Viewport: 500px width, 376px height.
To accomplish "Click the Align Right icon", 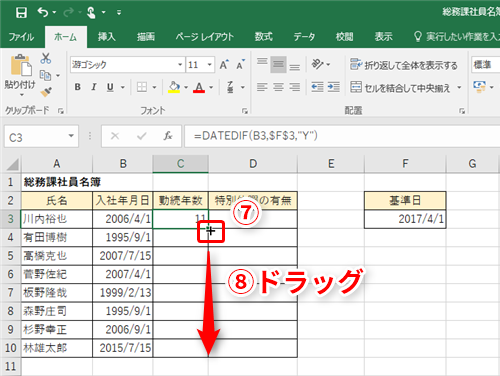I will [x=294, y=87].
